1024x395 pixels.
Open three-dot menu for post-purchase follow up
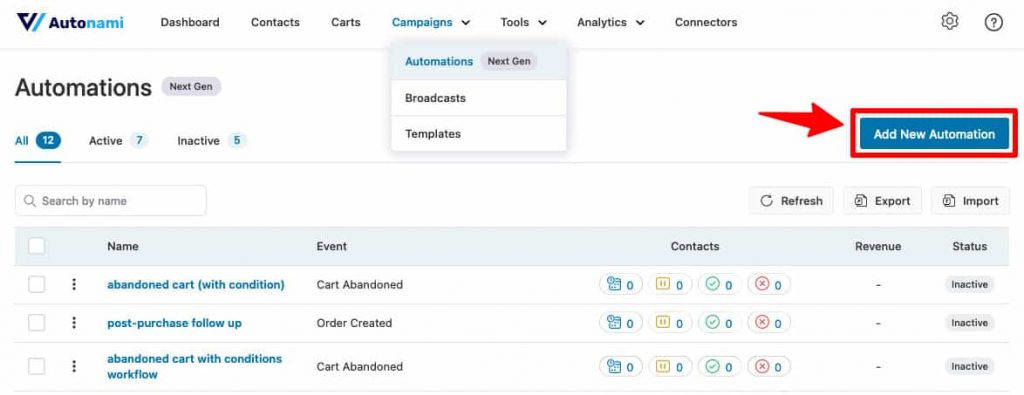[x=74, y=323]
